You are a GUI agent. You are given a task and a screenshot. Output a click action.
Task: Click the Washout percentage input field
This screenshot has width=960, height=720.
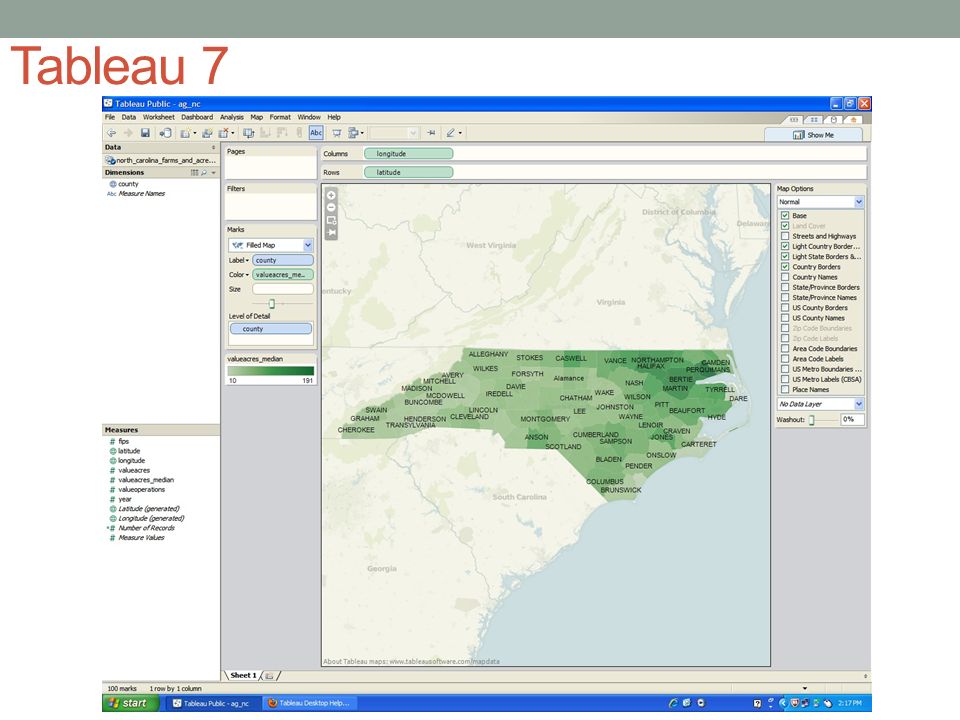(x=852, y=419)
